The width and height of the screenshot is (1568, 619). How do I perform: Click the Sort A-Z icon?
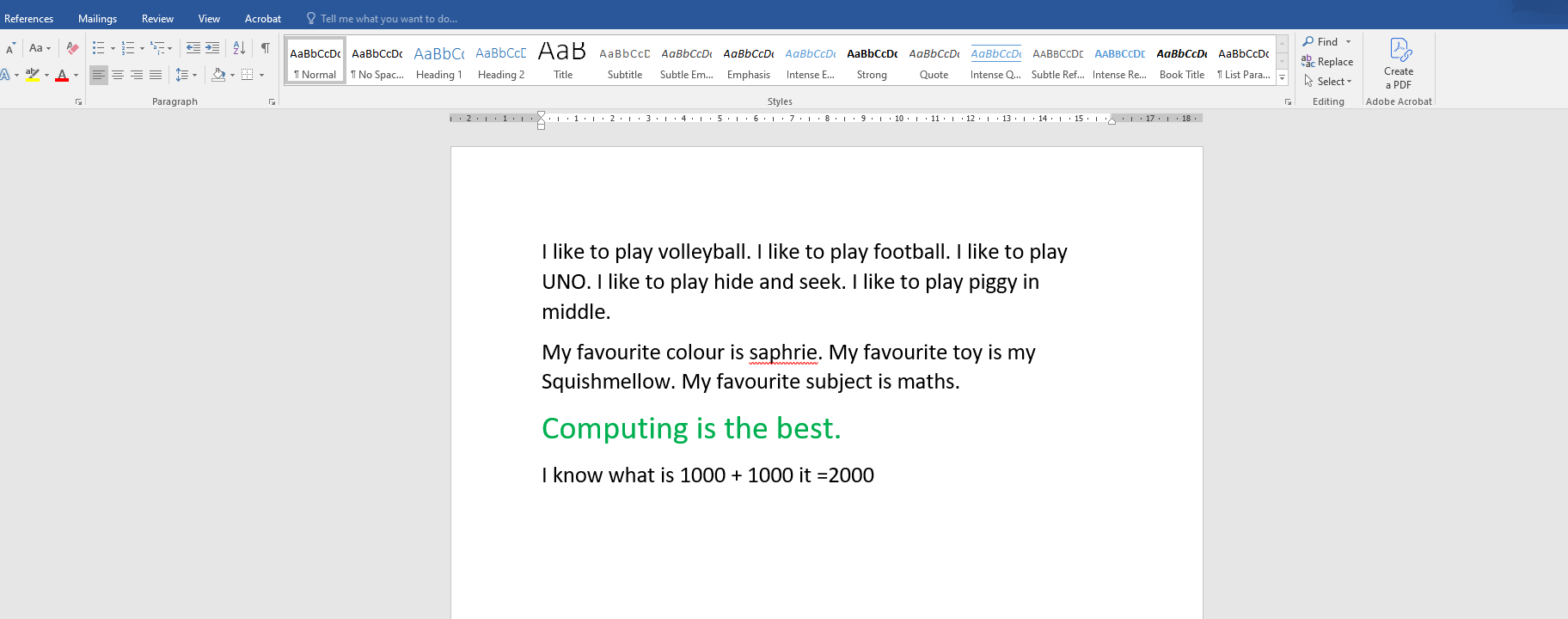coord(239,48)
